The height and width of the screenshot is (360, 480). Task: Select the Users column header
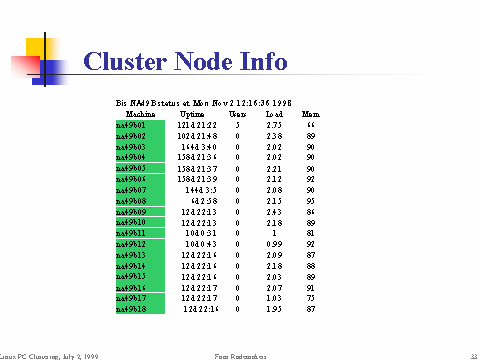click(x=237, y=114)
